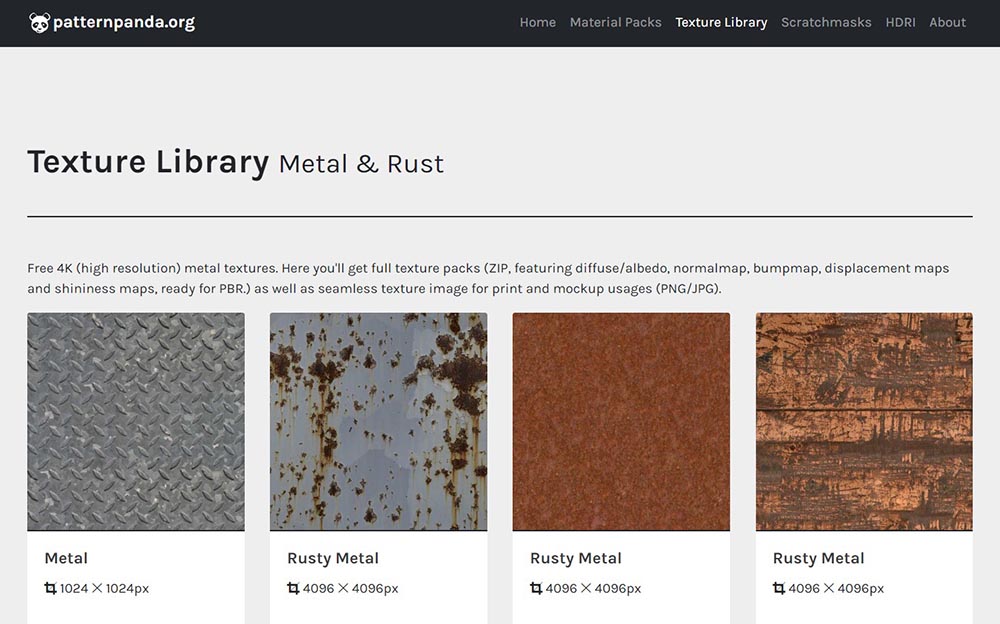Click crop icon on blue-grey Rusty Metal card
The height and width of the screenshot is (624, 1000).
click(x=293, y=588)
